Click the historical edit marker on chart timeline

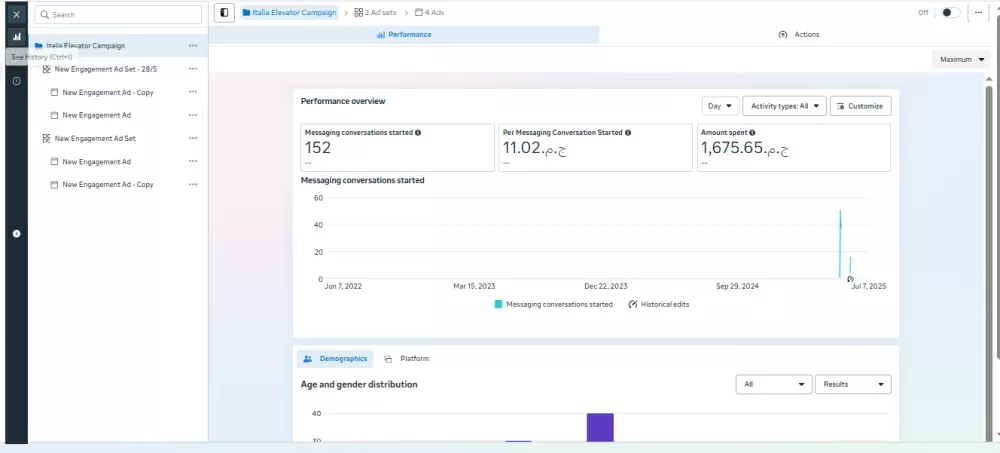click(x=850, y=279)
